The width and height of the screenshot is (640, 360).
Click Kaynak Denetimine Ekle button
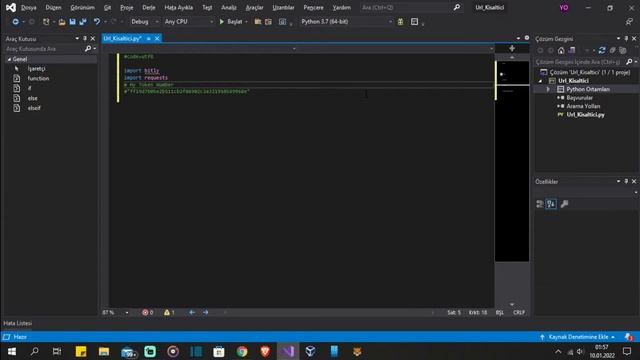click(x=578, y=337)
